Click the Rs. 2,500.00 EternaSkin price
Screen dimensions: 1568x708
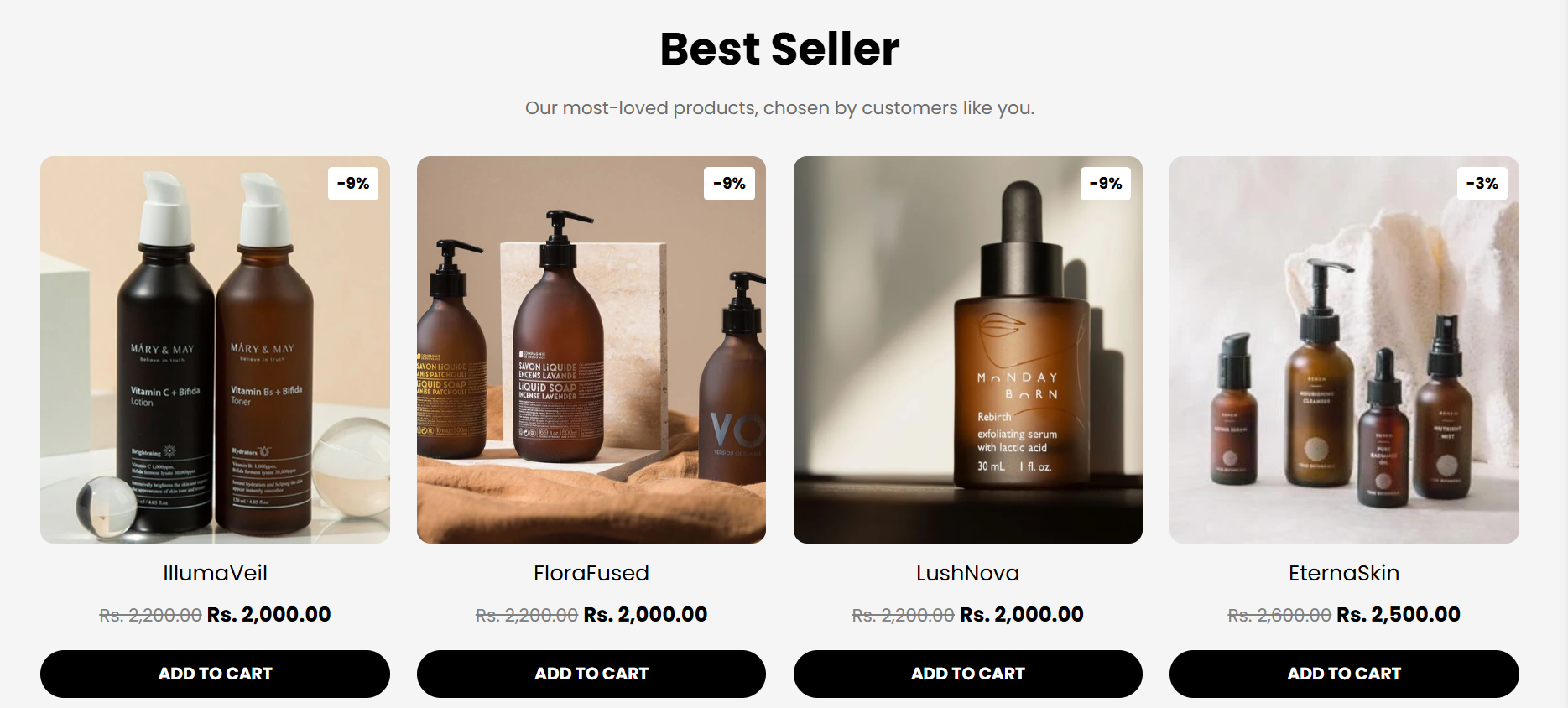(1399, 614)
